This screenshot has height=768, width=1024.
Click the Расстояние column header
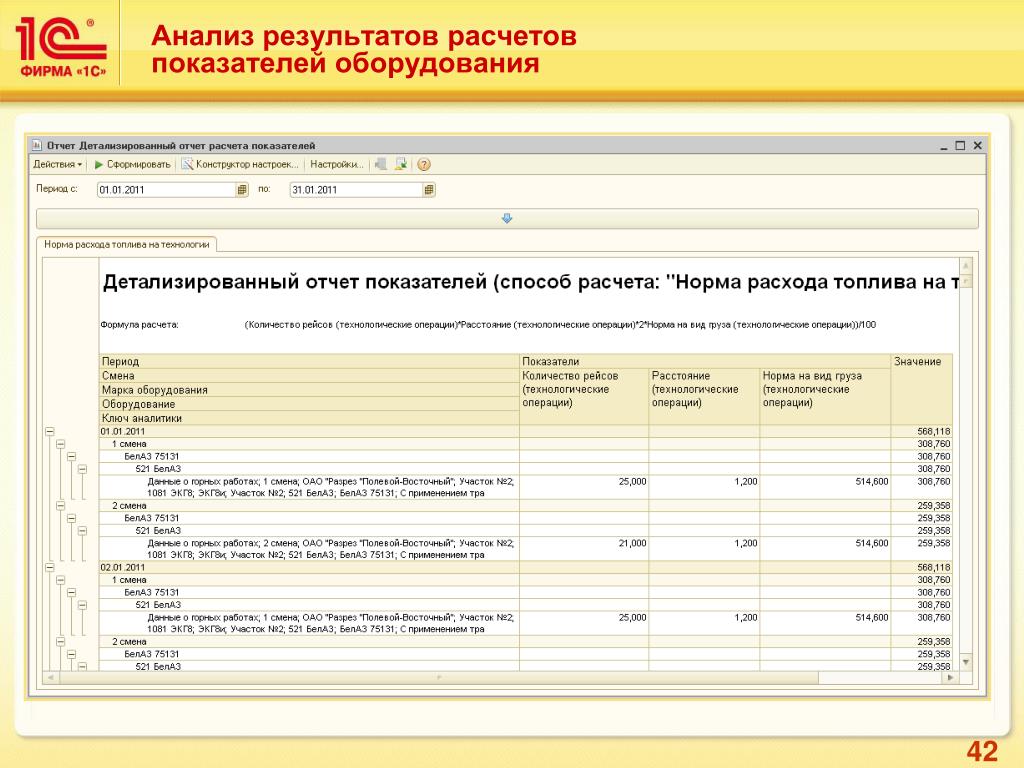pos(704,396)
